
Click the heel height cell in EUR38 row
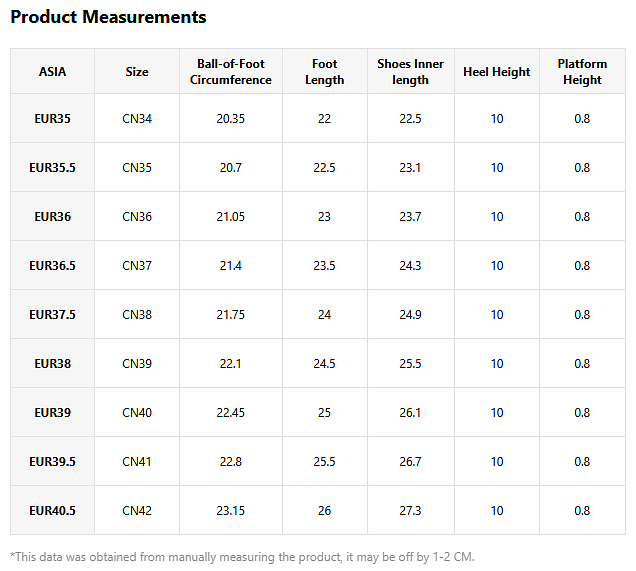pyautogui.click(x=497, y=364)
